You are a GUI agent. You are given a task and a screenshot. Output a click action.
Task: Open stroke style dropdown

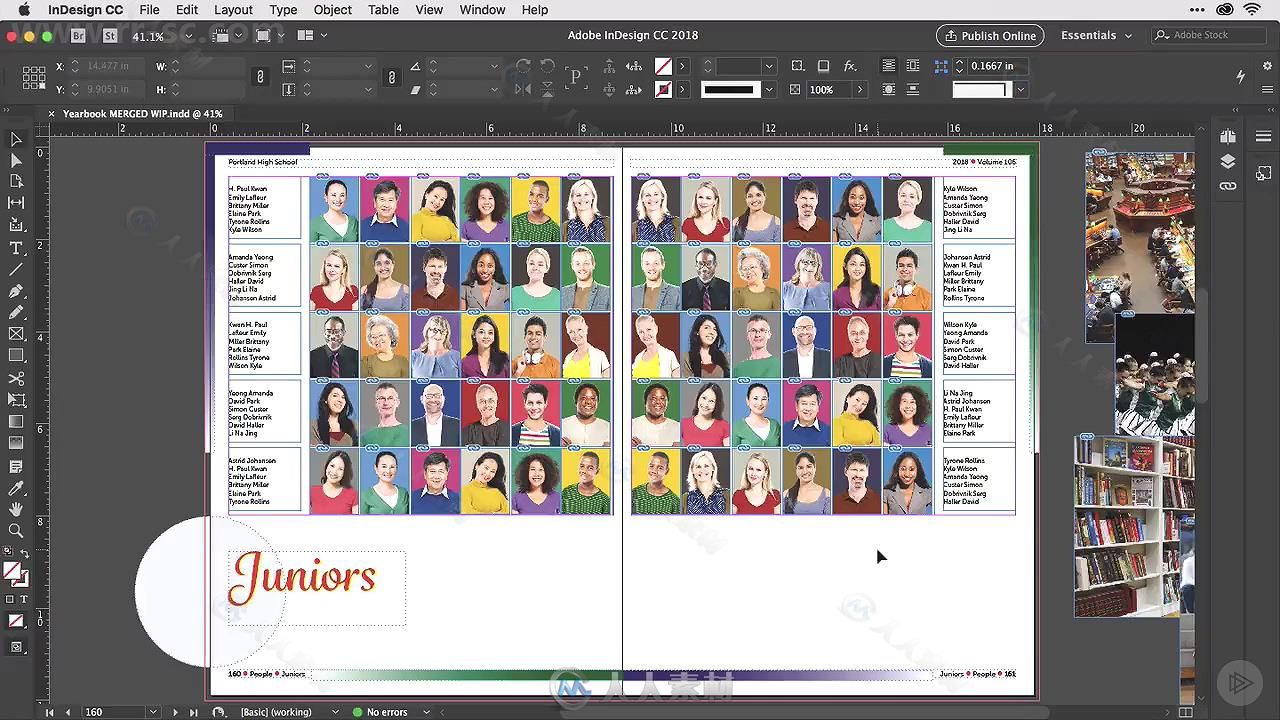(768, 90)
